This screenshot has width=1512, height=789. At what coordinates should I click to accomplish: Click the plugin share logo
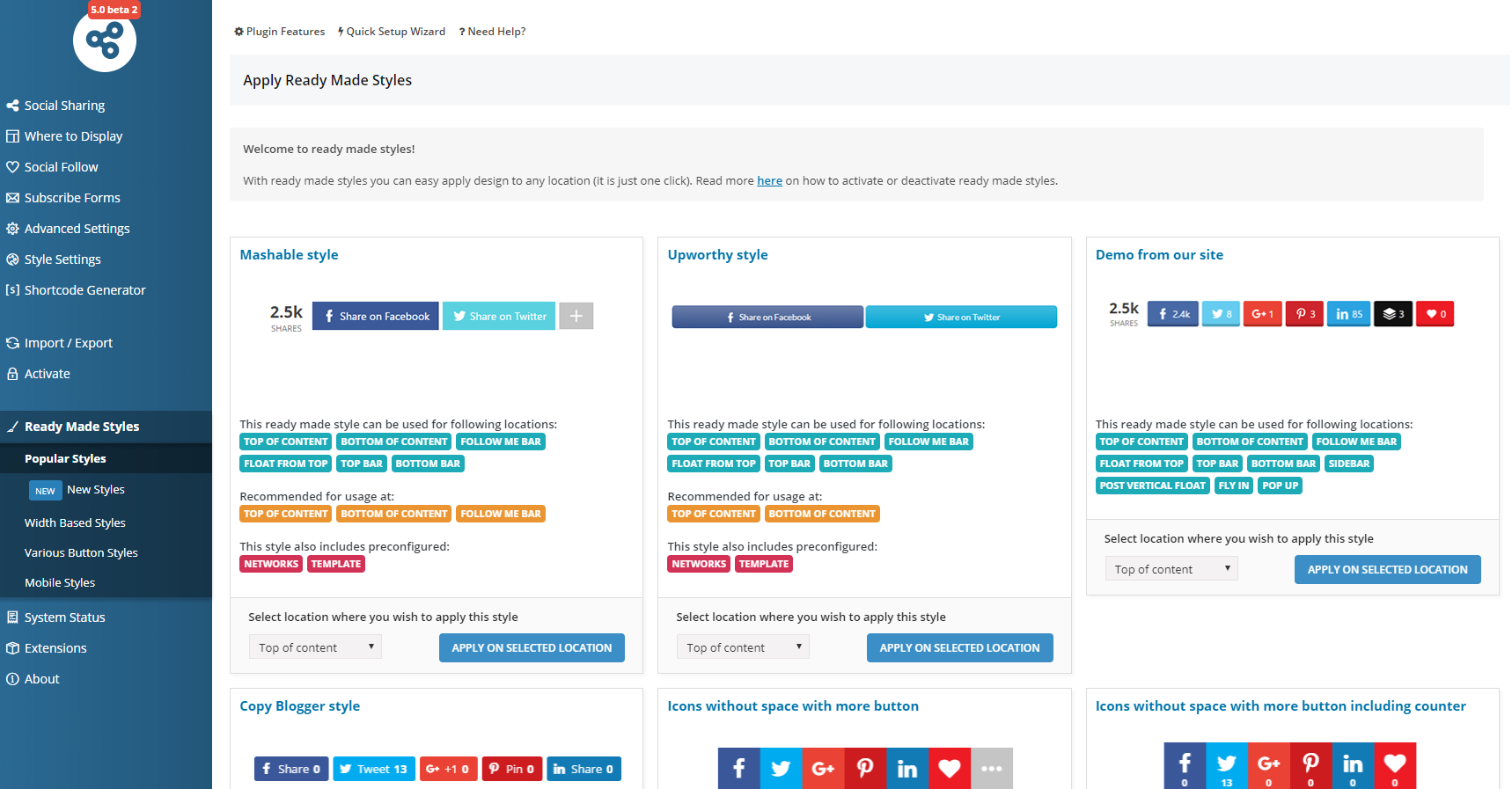105,40
